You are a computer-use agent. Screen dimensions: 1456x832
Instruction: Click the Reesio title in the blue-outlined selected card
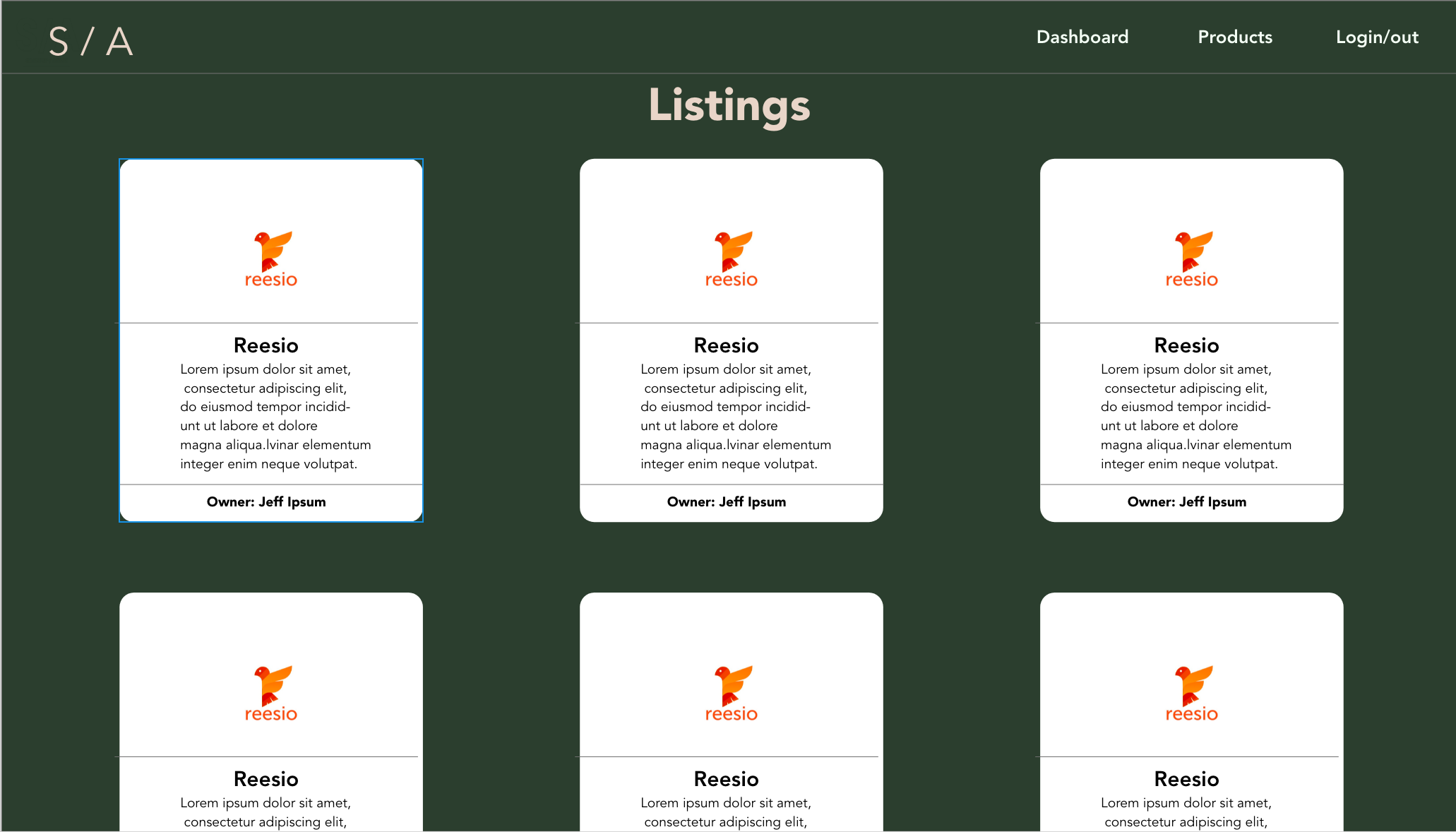[266, 345]
